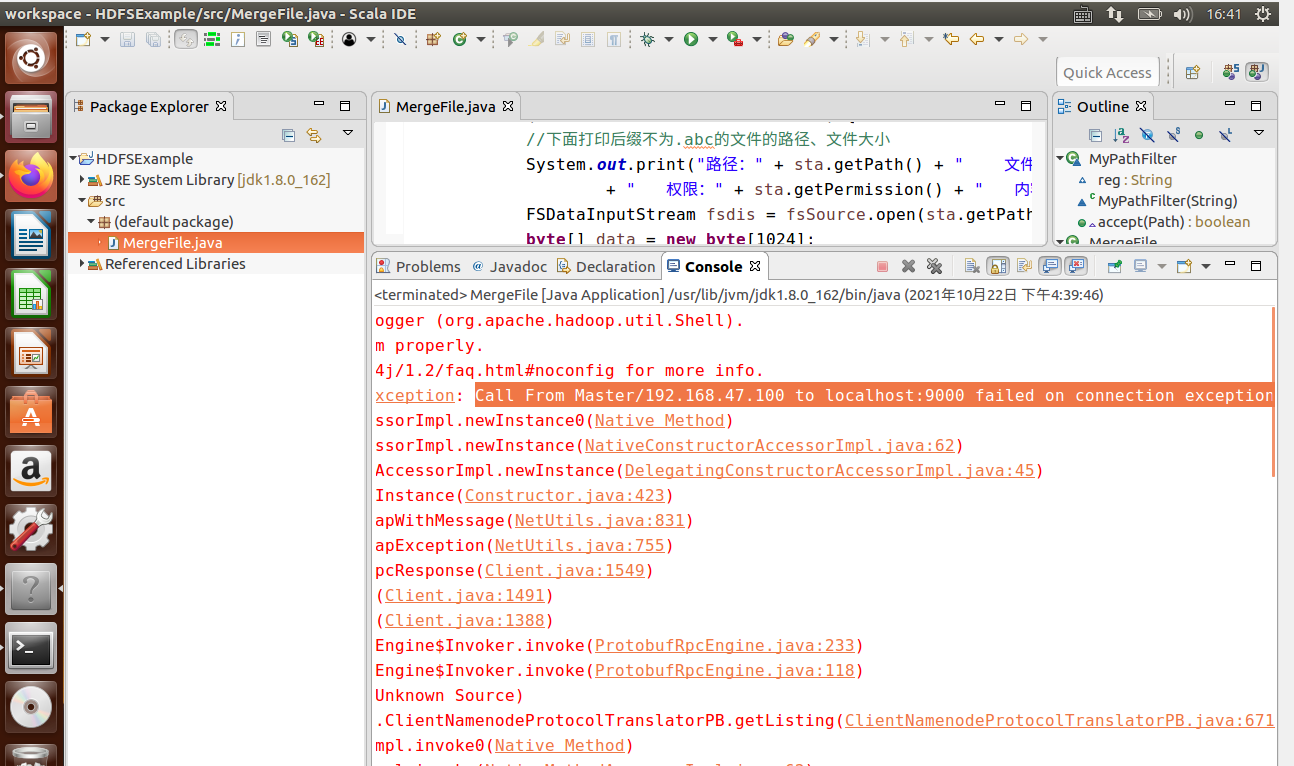Toggle Show Console on Standard Out change
The width and height of the screenshot is (1294, 766).
(x=1050, y=266)
